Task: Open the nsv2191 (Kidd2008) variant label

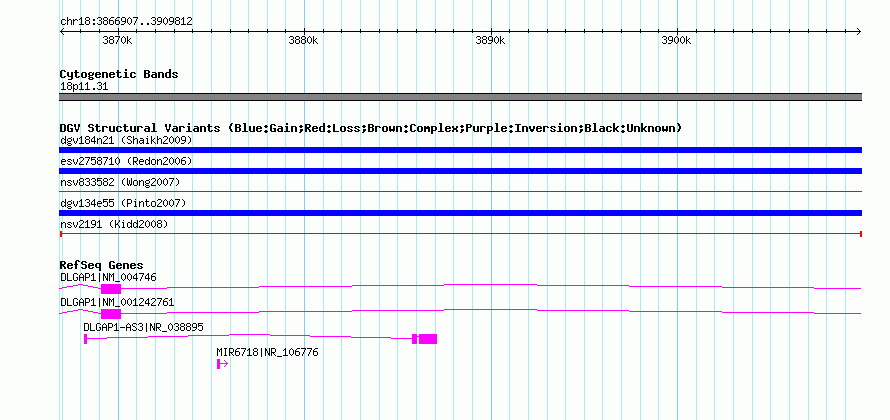Action: point(114,224)
